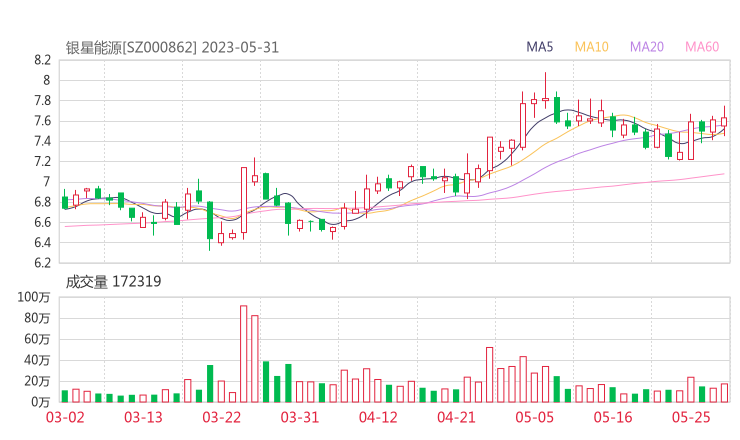
Task: Choose the 05-05 date on the axis
Action: click(x=534, y=417)
